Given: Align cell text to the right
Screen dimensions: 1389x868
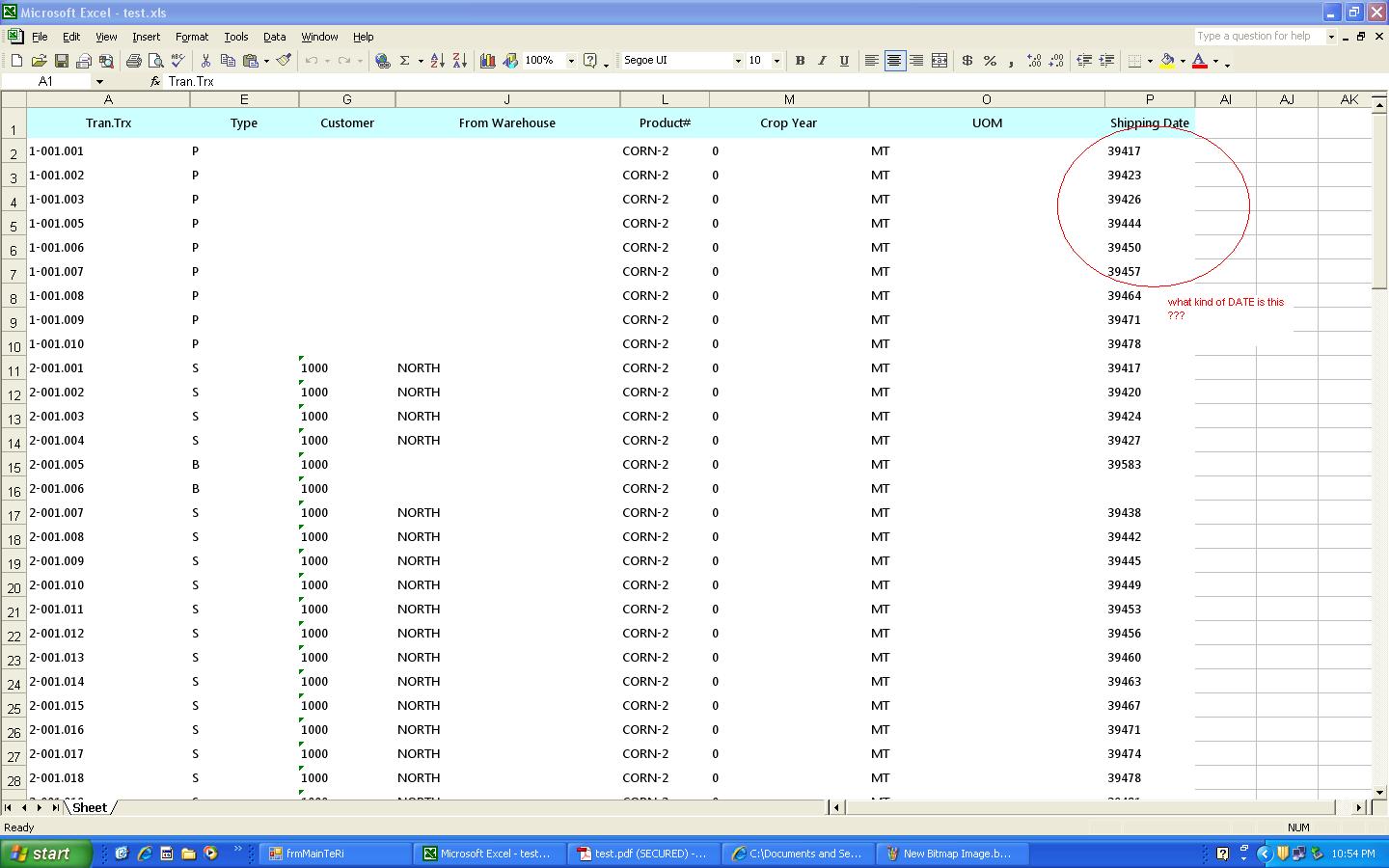Looking at the screenshot, I should click(916, 61).
